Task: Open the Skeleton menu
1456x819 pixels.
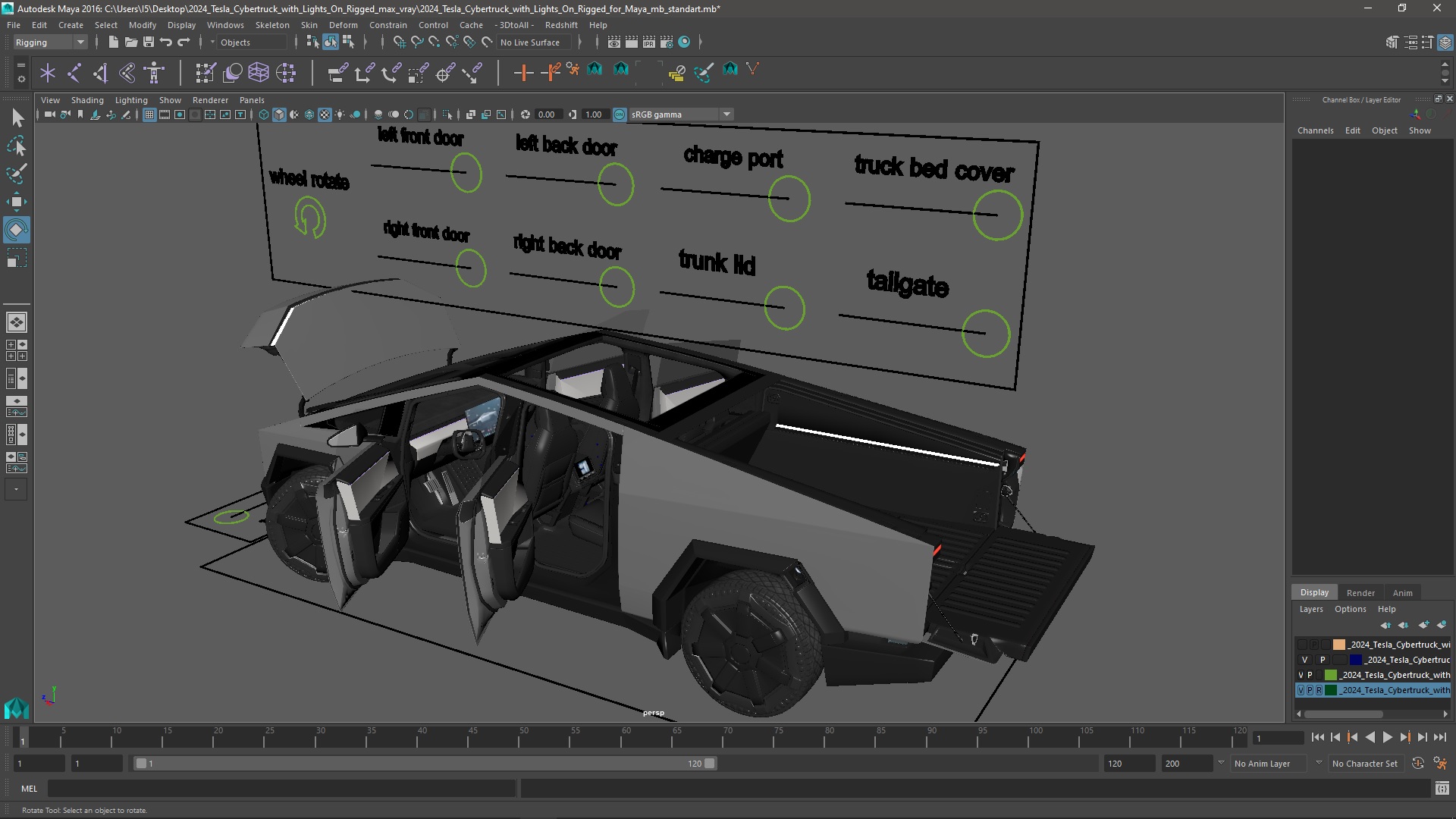Action: click(272, 25)
